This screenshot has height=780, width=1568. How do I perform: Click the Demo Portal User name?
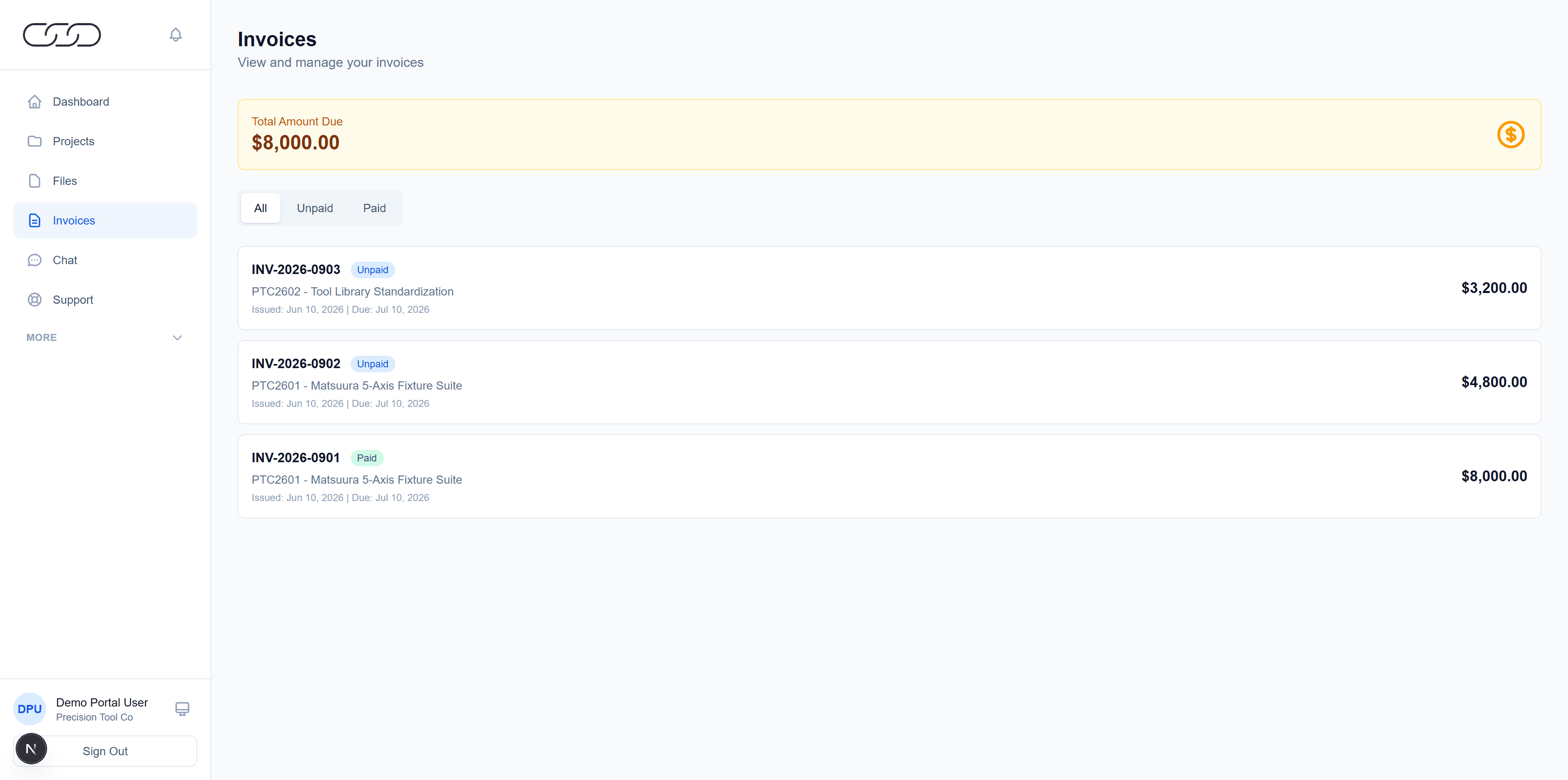click(102, 702)
